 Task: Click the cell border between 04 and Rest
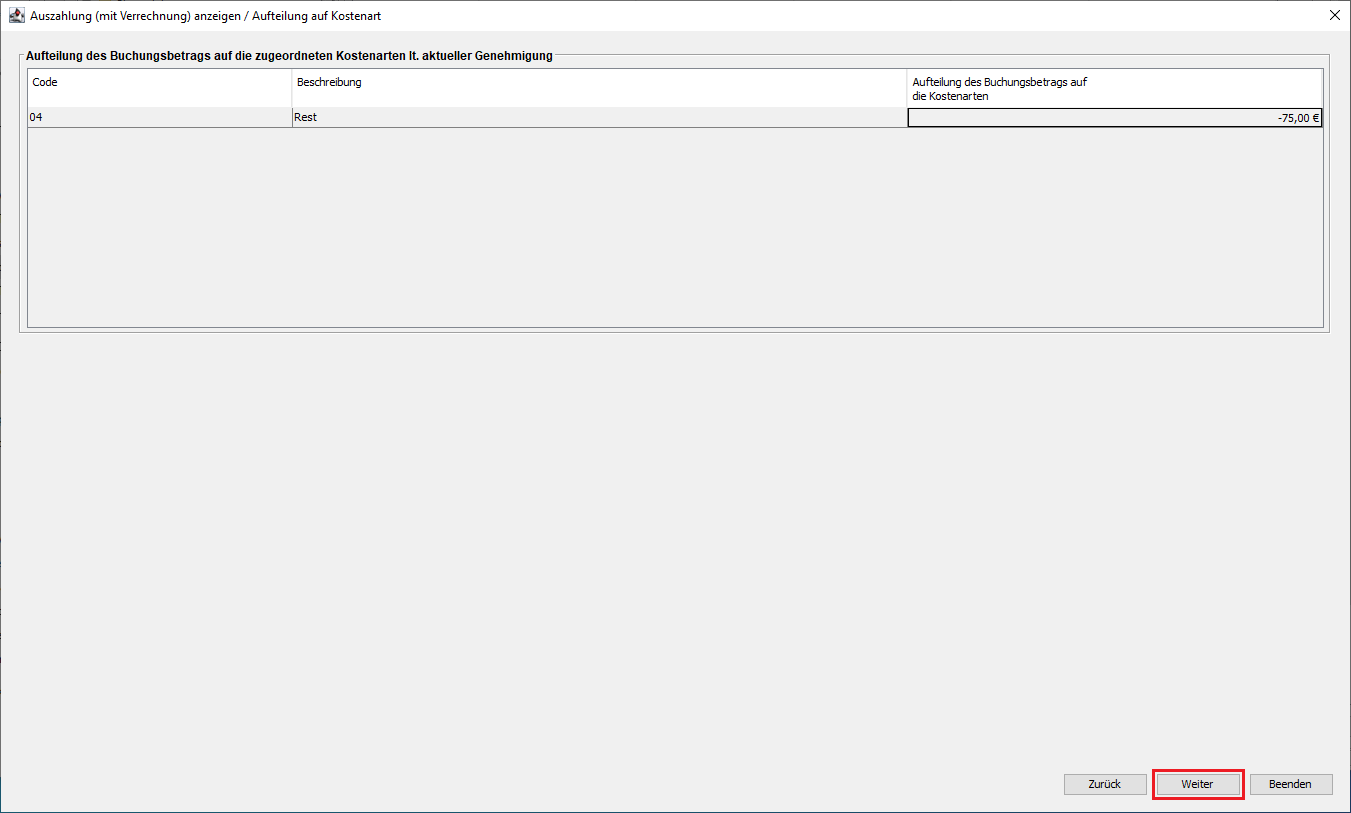[291, 118]
